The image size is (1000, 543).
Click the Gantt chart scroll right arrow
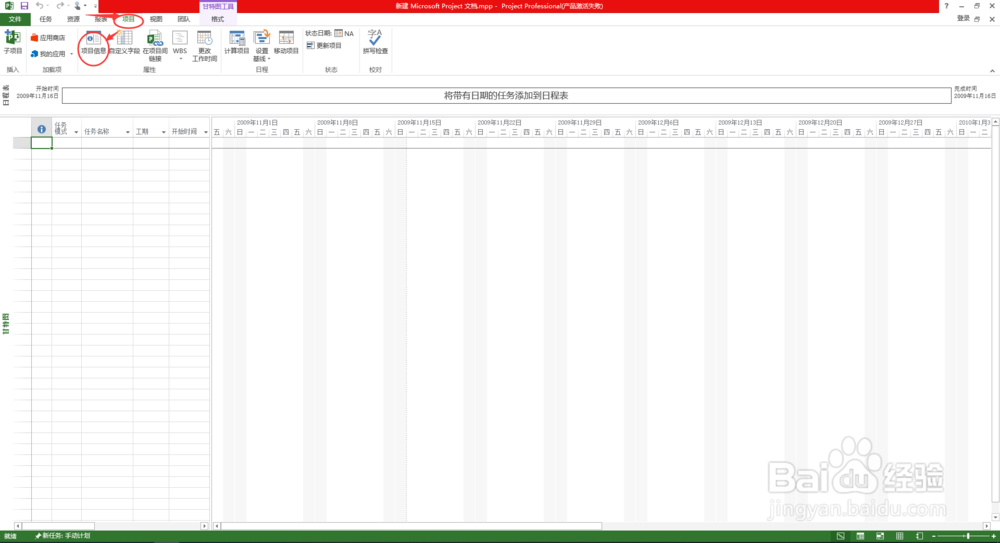987,526
